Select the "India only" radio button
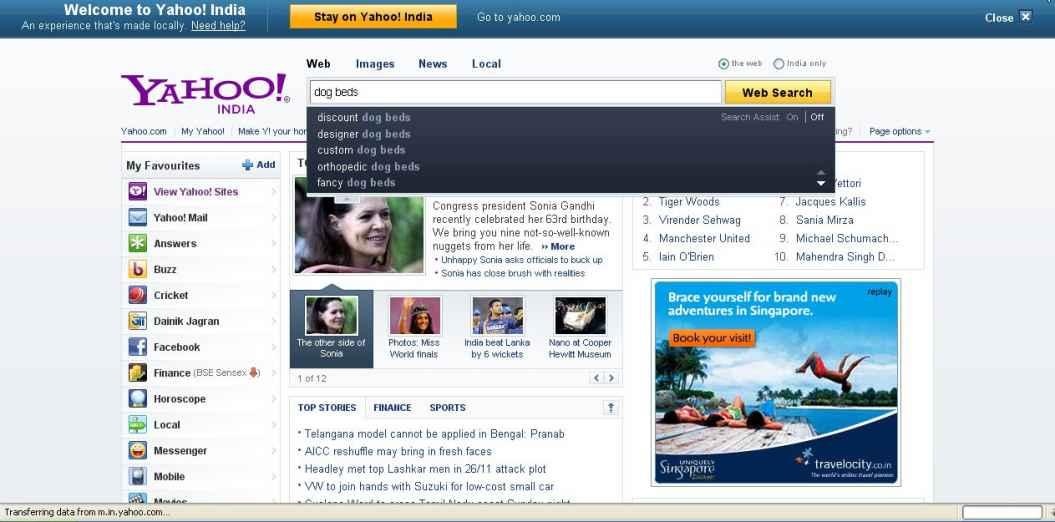1055x522 pixels. [x=779, y=64]
